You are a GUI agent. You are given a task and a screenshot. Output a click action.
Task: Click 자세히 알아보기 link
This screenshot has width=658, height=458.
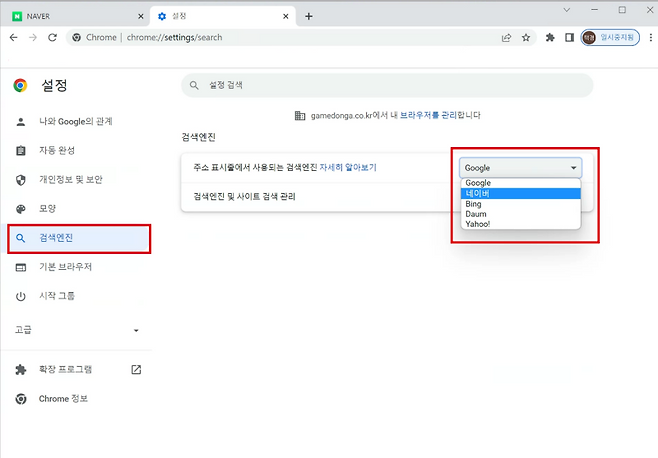[348, 167]
